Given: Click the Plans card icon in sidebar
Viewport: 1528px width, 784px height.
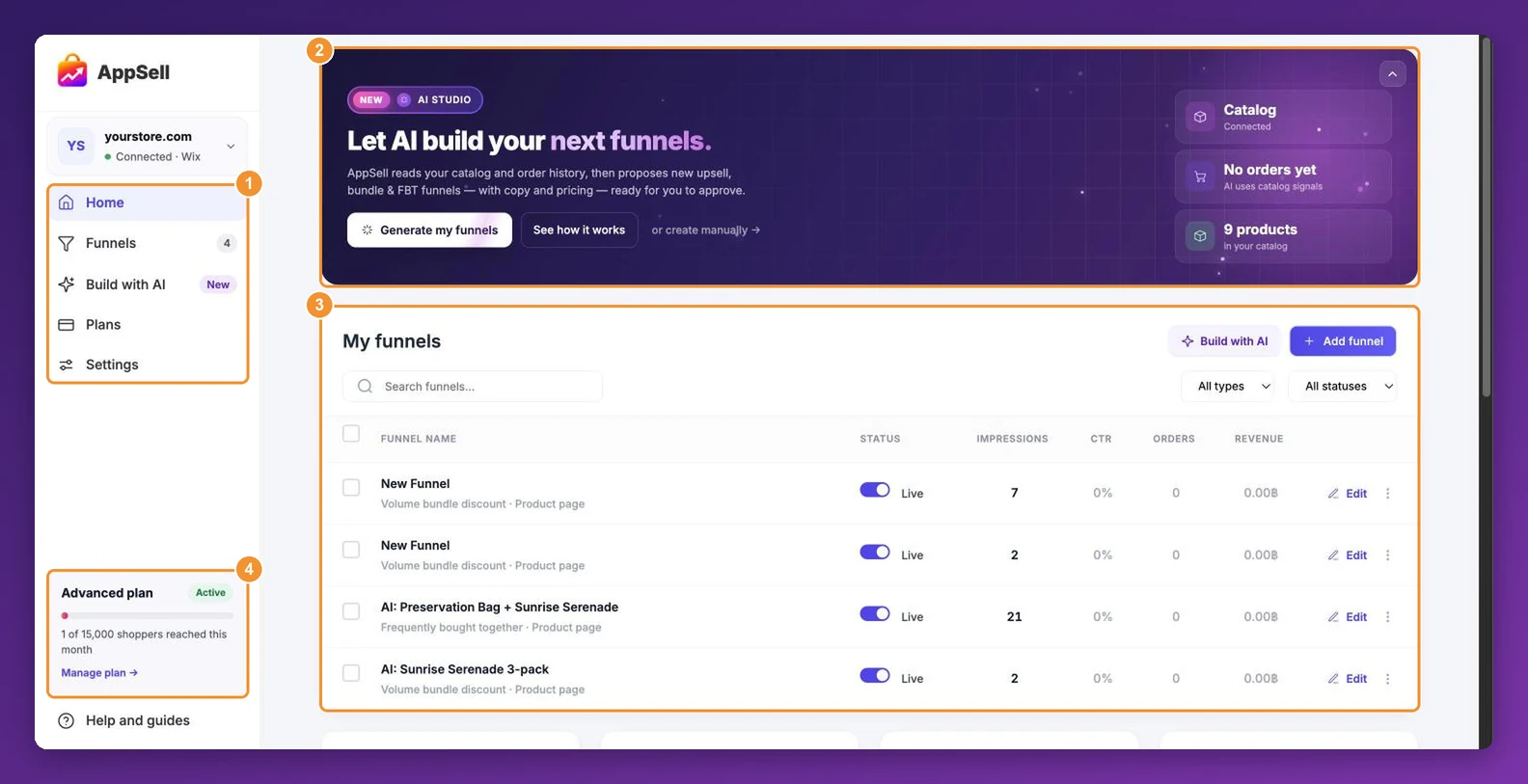Looking at the screenshot, I should pos(66,325).
